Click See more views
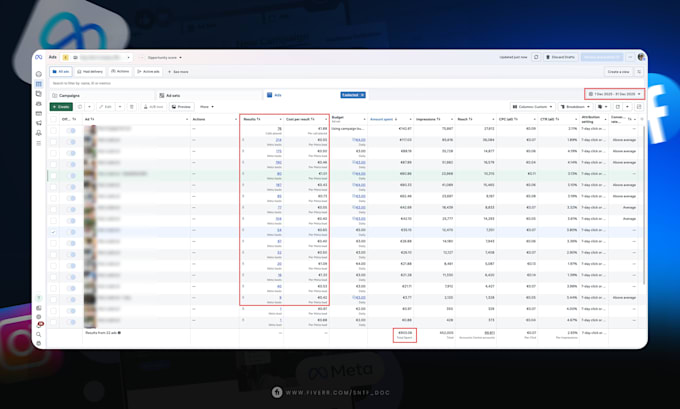Image resolution: width=680 pixels, height=409 pixels. coord(178,72)
